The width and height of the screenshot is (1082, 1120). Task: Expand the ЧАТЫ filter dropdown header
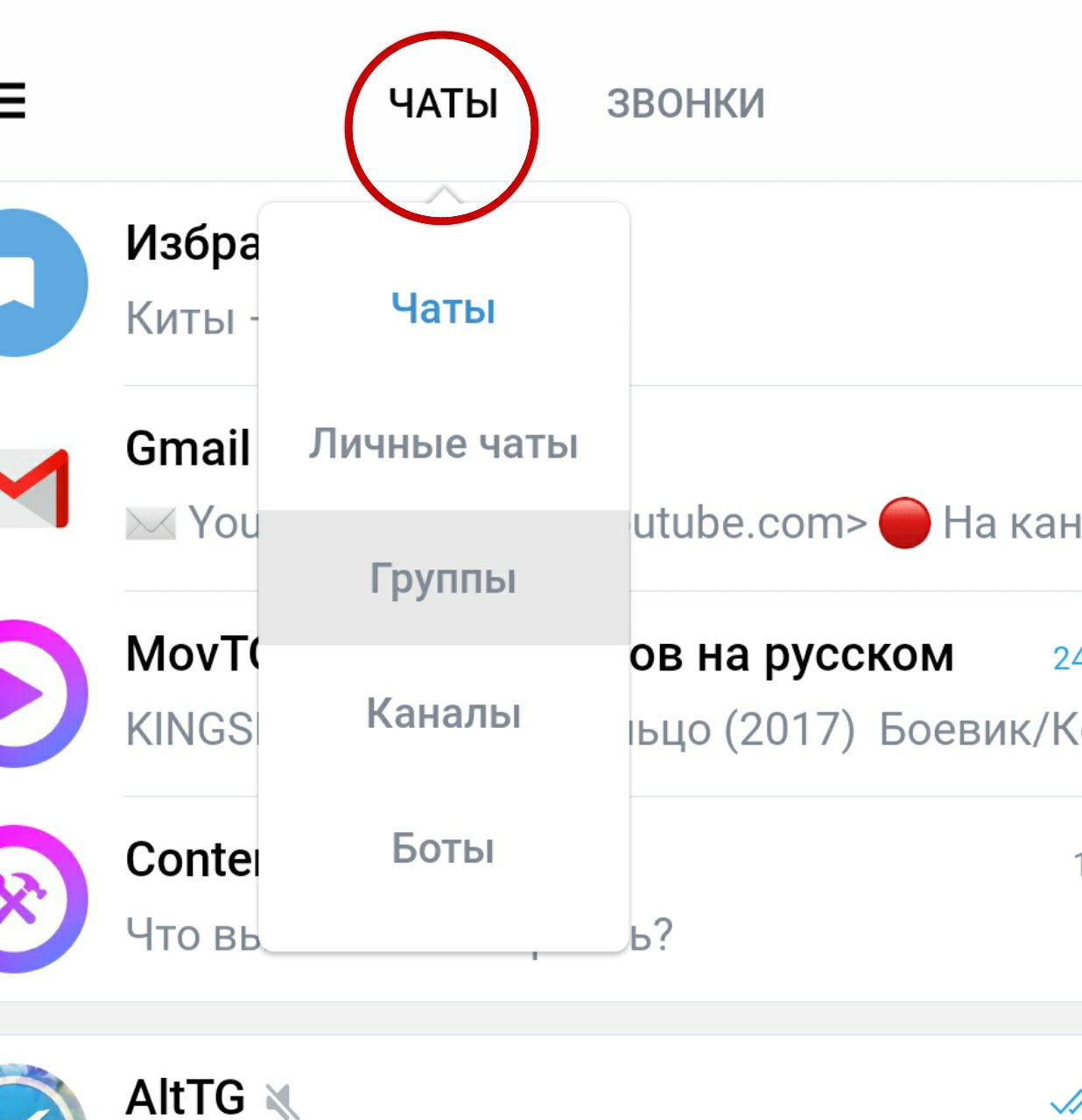[443, 104]
